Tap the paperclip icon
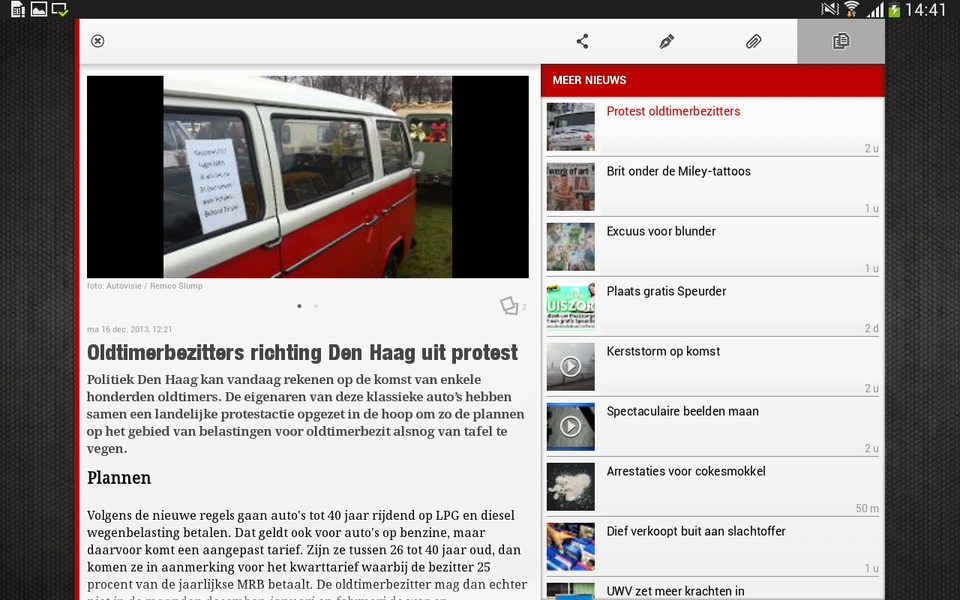Image resolution: width=960 pixels, height=600 pixels. 754,41
